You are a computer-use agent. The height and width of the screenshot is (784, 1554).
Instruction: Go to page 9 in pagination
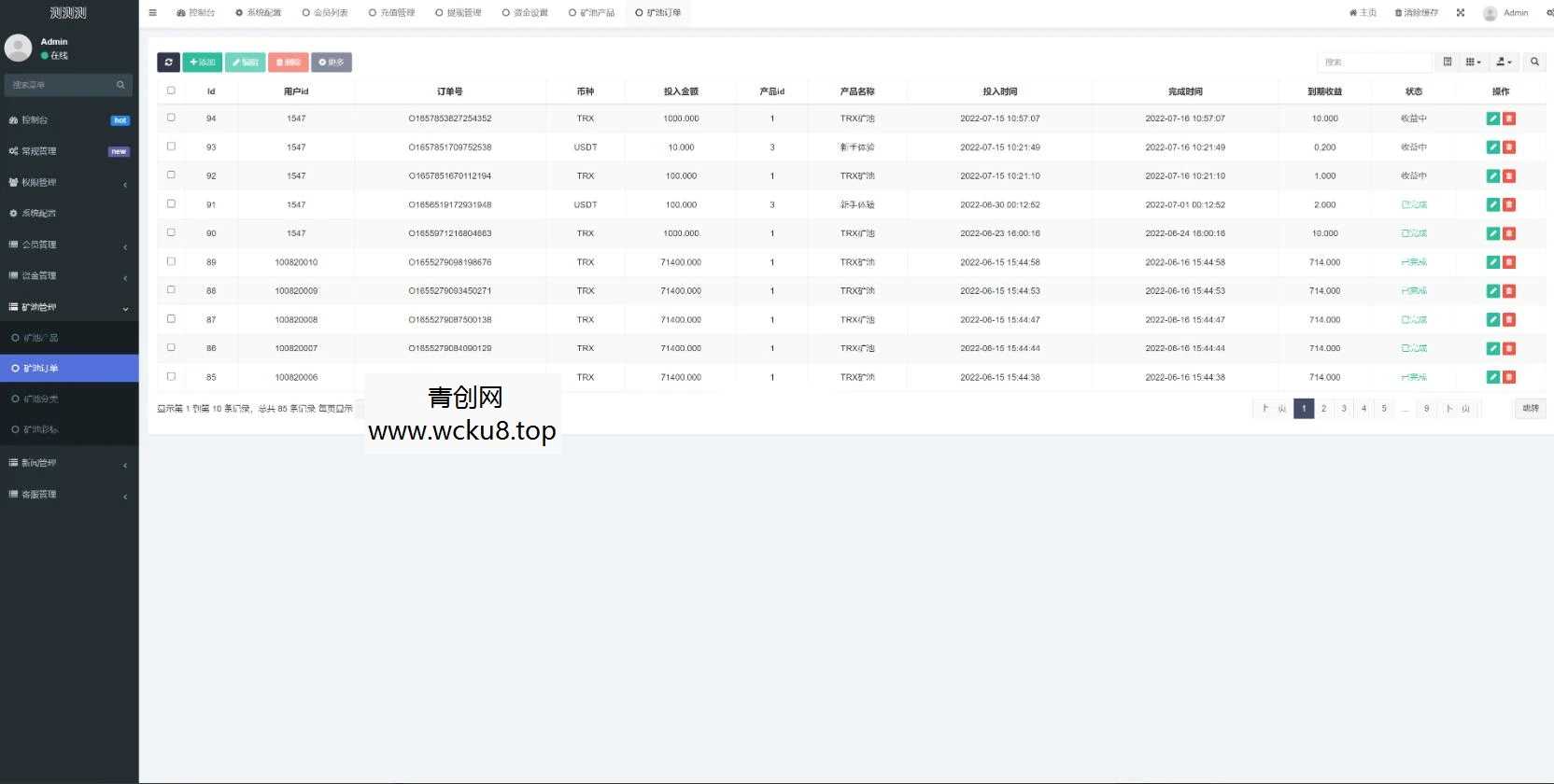[x=1426, y=409]
